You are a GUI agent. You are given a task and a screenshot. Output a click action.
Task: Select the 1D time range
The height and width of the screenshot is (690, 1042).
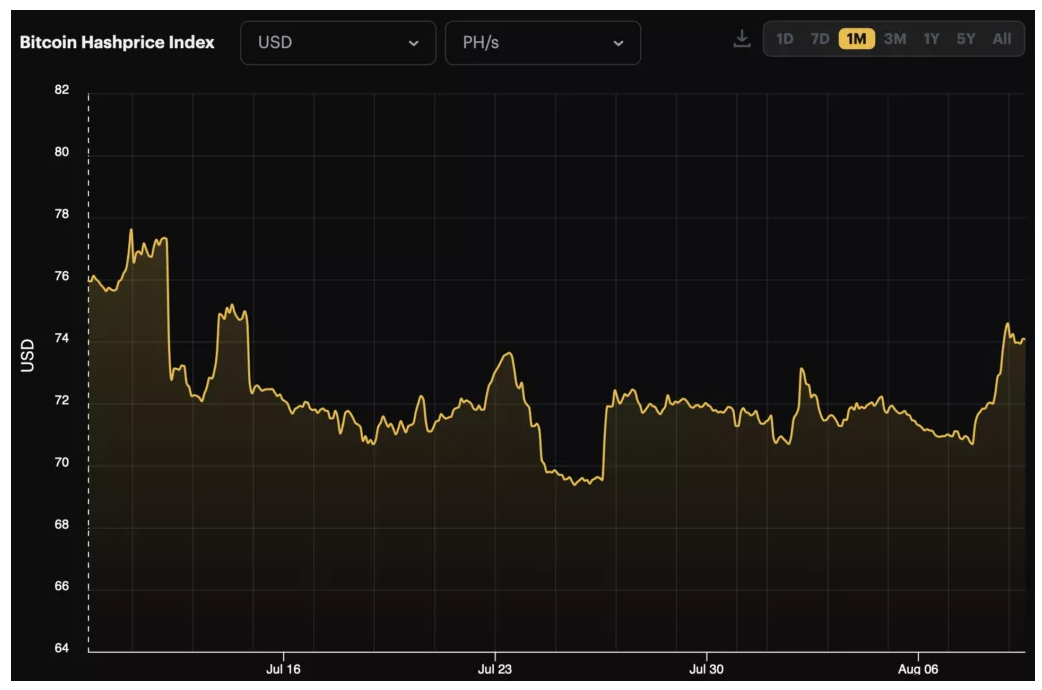[x=785, y=39]
